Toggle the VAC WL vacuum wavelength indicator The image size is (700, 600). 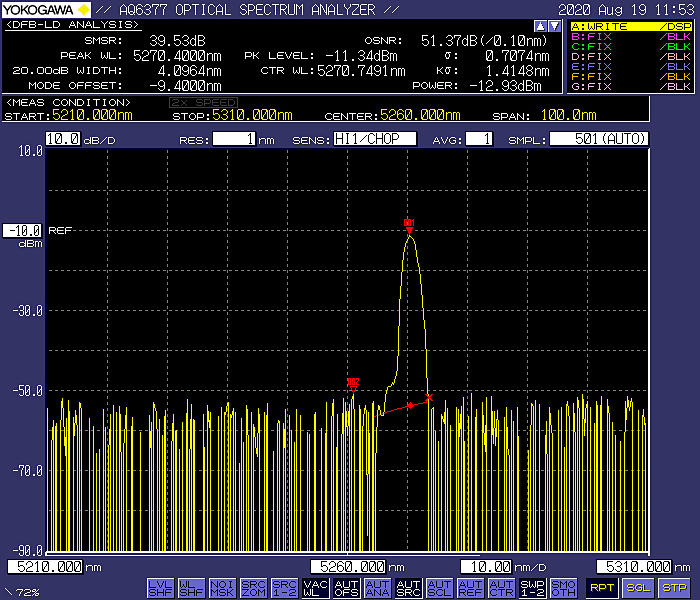point(315,588)
